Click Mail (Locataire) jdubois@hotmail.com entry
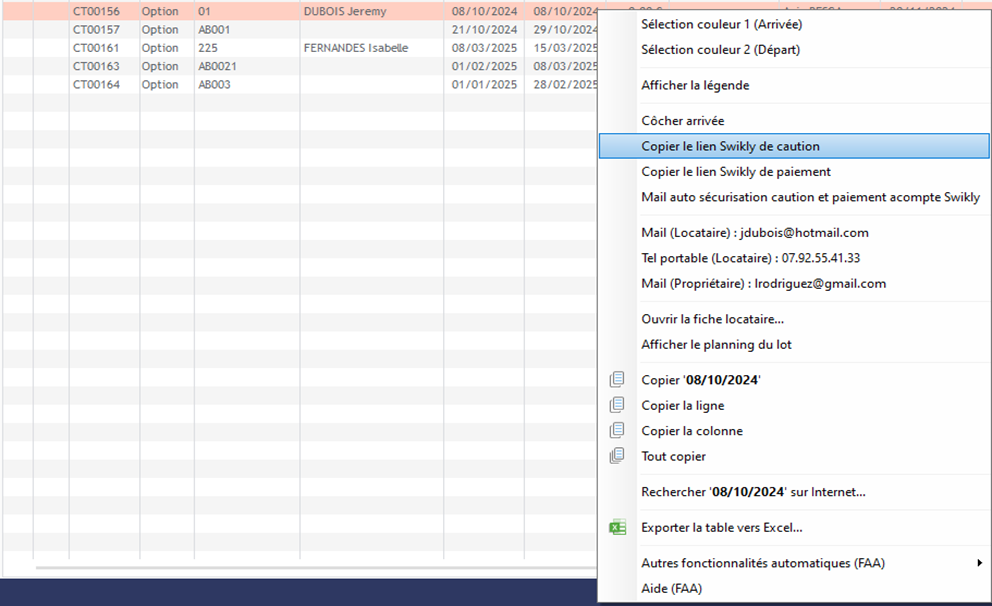992x606 pixels. point(755,233)
